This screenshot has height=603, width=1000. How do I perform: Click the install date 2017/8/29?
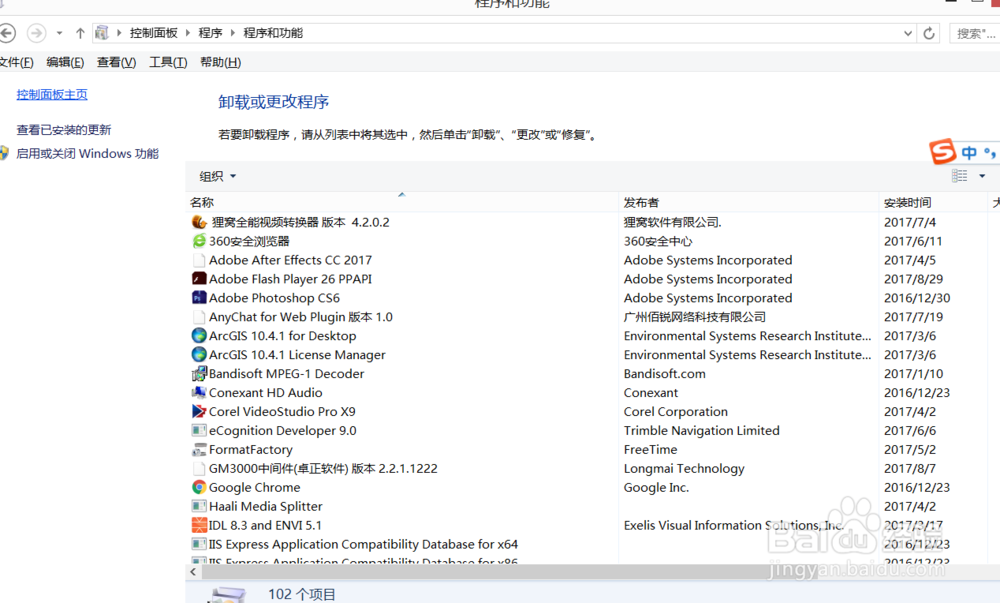tap(913, 279)
